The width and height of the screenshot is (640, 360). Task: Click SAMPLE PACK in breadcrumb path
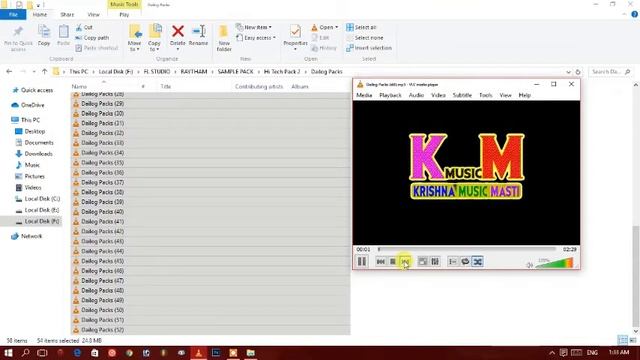click(x=236, y=71)
